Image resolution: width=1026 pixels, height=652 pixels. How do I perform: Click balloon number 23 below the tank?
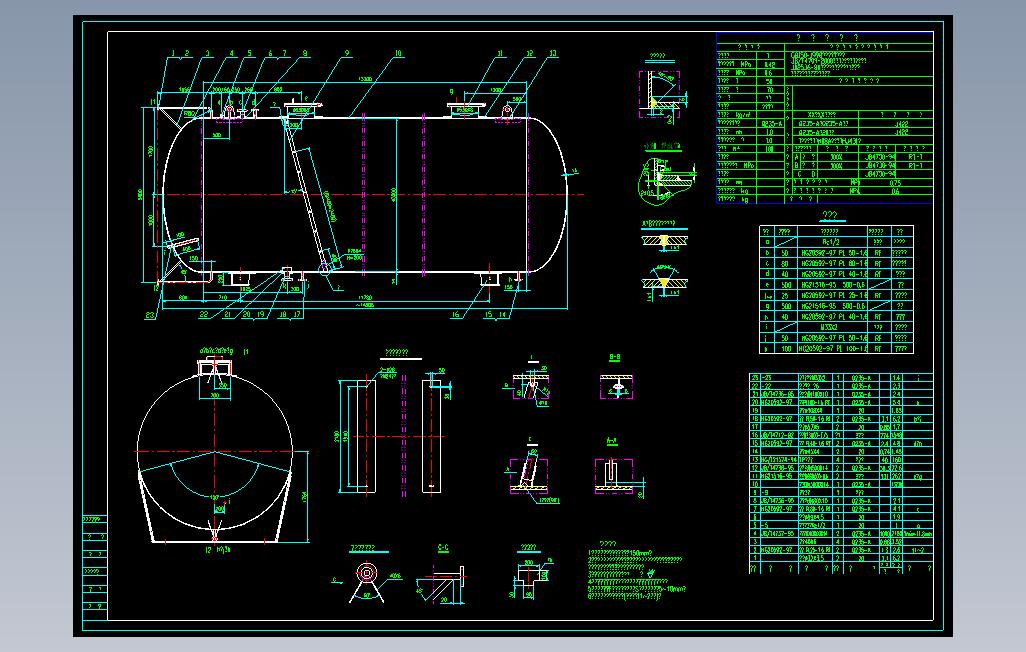coord(150,316)
